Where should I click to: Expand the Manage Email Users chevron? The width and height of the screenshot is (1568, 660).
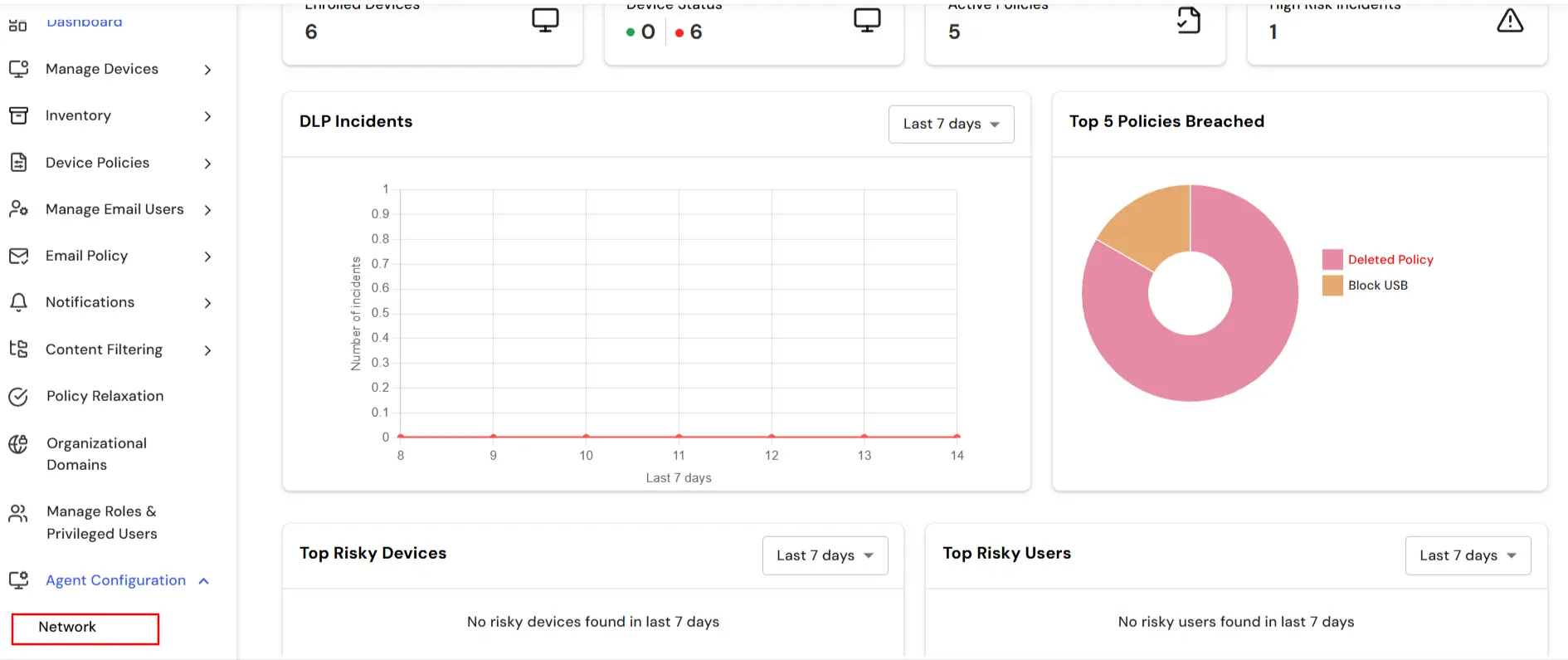pyautogui.click(x=207, y=210)
